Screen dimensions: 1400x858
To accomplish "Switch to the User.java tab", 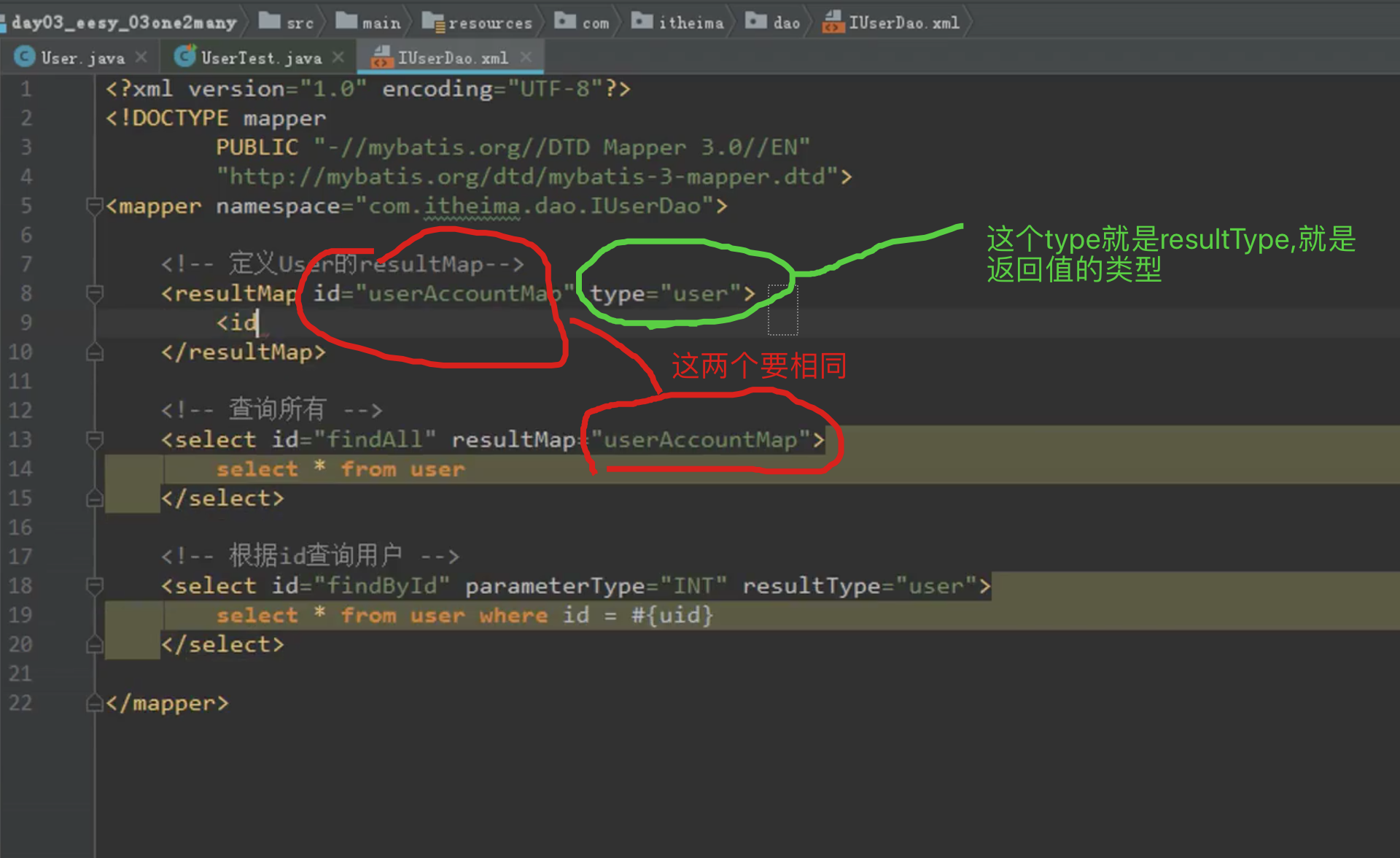I will (x=82, y=58).
